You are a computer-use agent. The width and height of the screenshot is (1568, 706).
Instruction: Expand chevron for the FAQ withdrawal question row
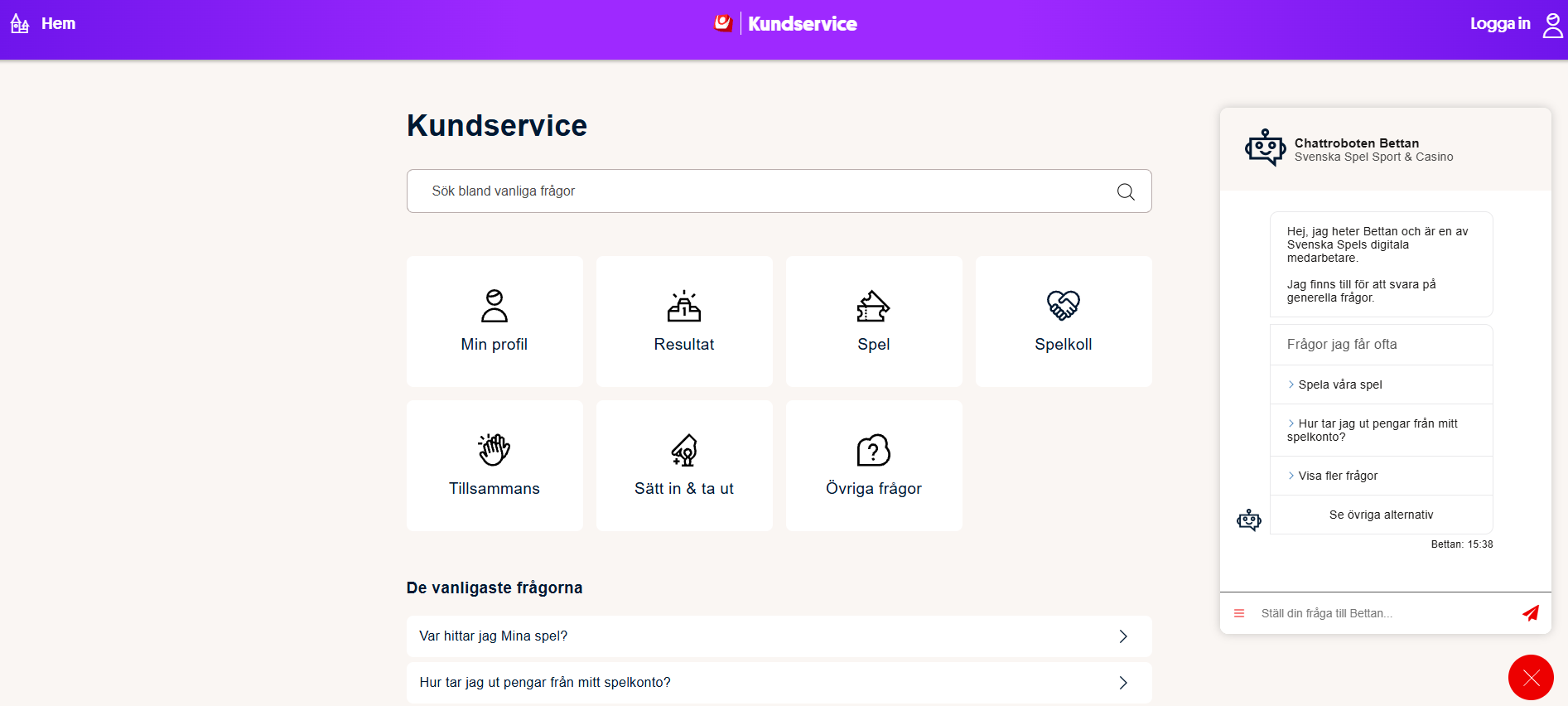pos(1123,683)
